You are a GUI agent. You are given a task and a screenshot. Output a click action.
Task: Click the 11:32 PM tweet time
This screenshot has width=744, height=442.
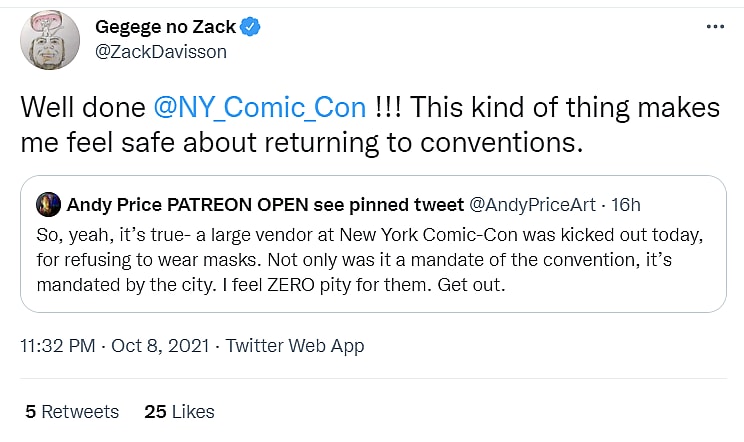pyautogui.click(x=59, y=346)
